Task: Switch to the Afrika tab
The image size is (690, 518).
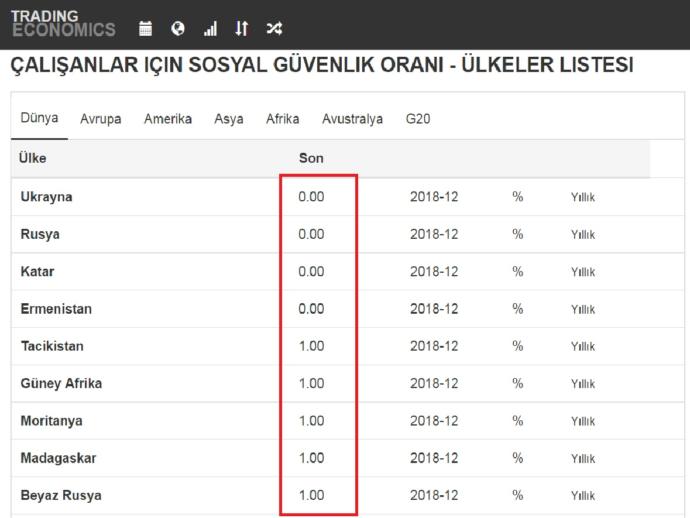Action: (283, 119)
